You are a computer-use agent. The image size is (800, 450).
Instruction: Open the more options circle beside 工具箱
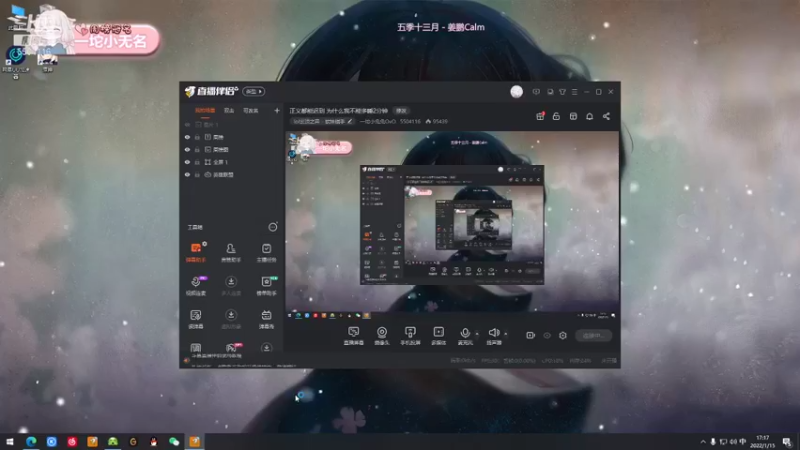[x=273, y=227]
